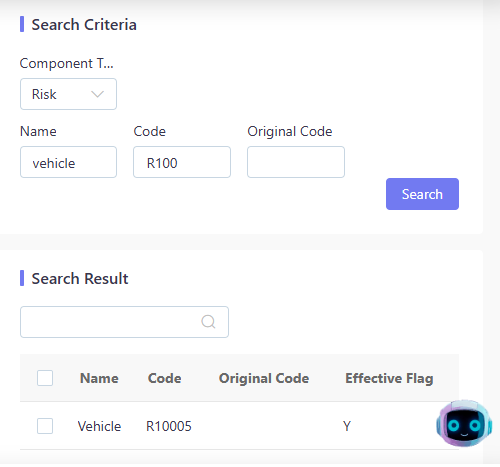Check the Vehicle row checkbox
500x467 pixels.
45,426
